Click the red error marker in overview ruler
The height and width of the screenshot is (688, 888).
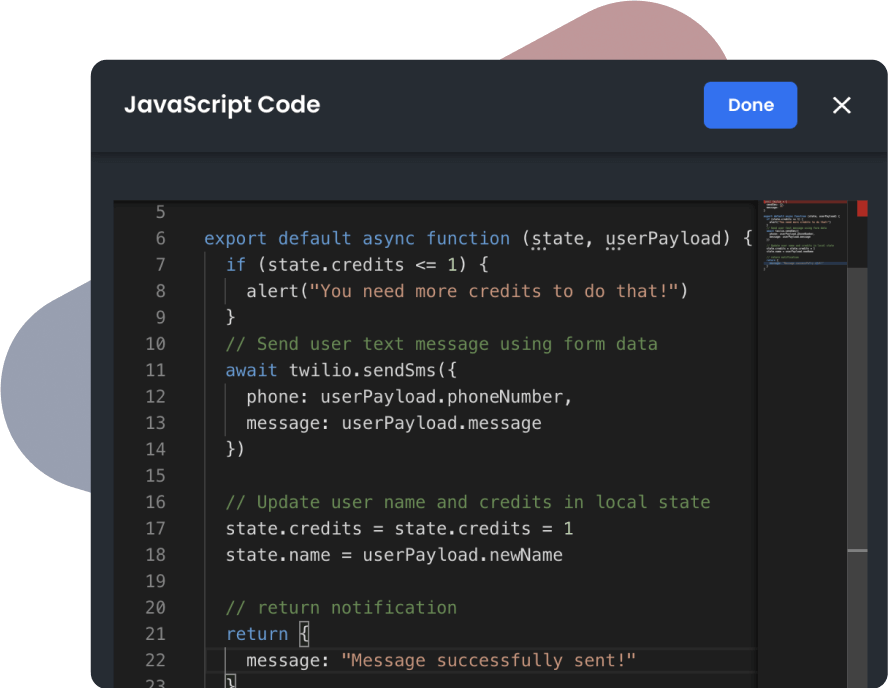click(x=862, y=208)
